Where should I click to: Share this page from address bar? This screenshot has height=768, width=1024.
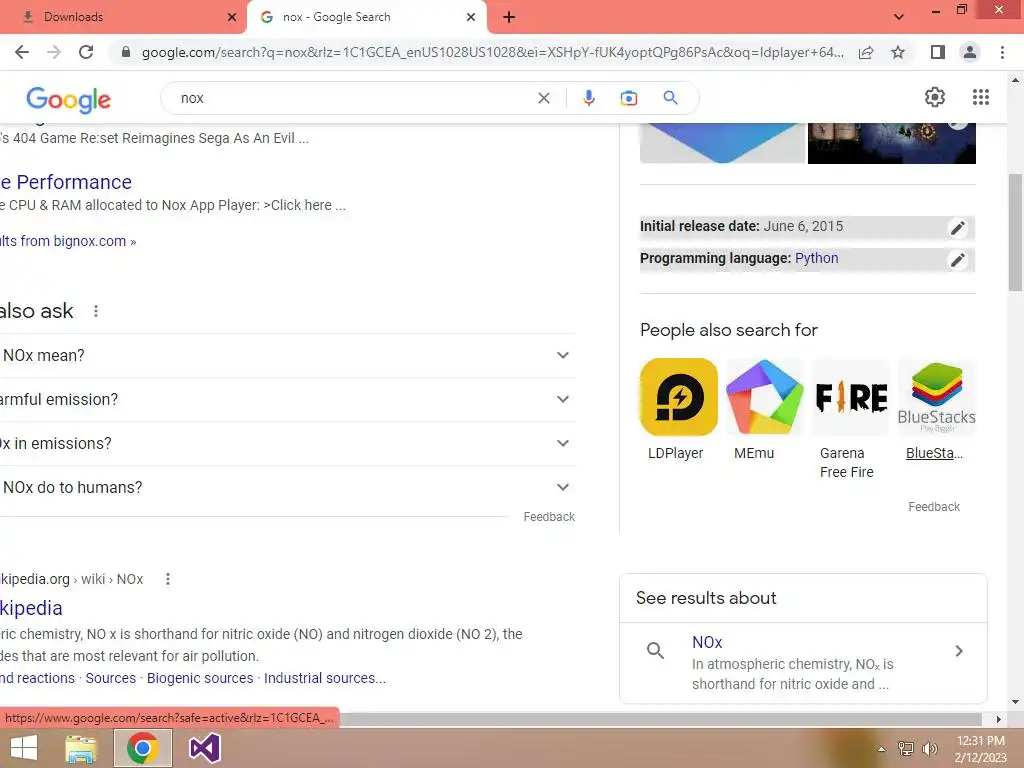(x=866, y=52)
